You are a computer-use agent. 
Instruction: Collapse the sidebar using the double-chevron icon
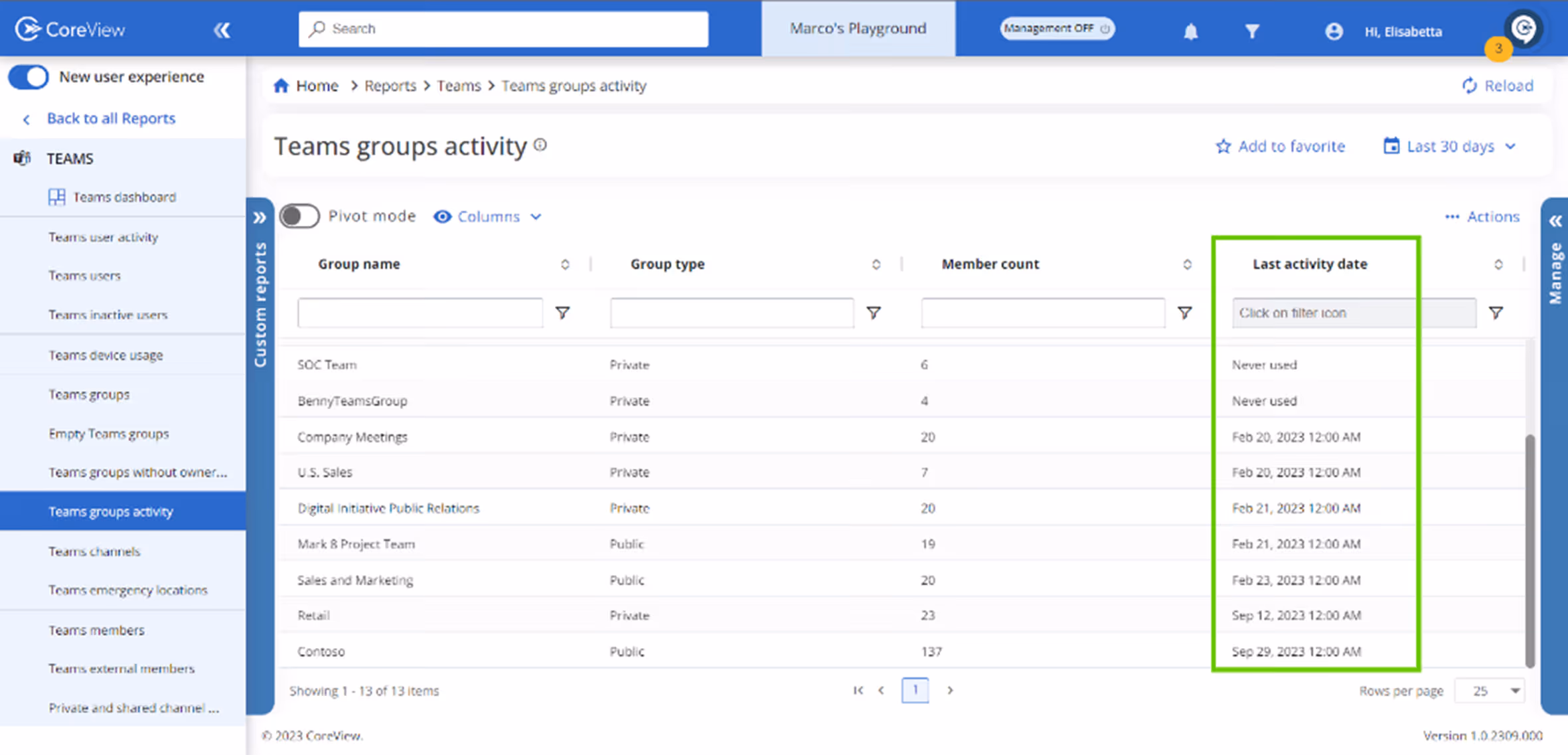click(x=222, y=29)
